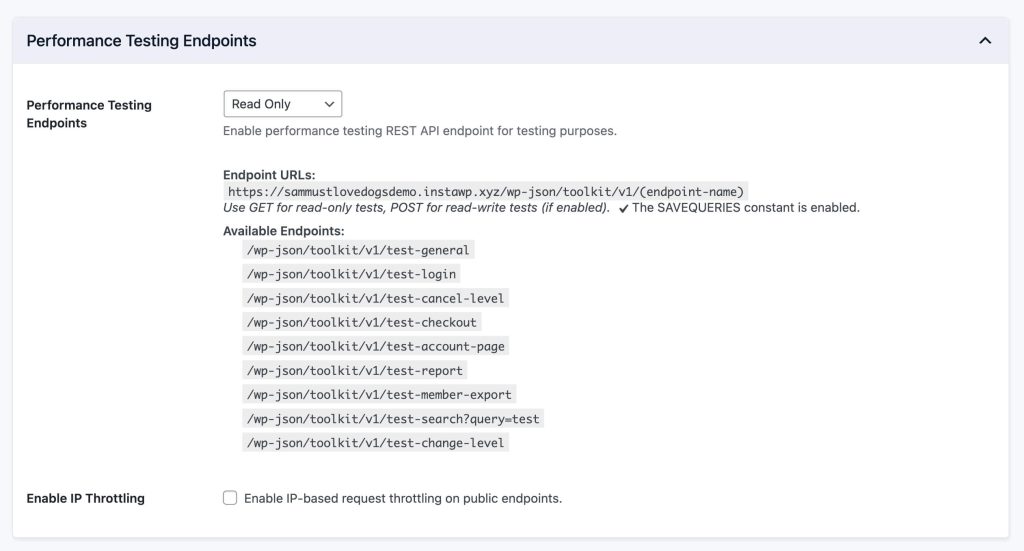
Task: Collapse the Performance Testing Endpoints panel chevron
Action: pyautogui.click(x=985, y=41)
